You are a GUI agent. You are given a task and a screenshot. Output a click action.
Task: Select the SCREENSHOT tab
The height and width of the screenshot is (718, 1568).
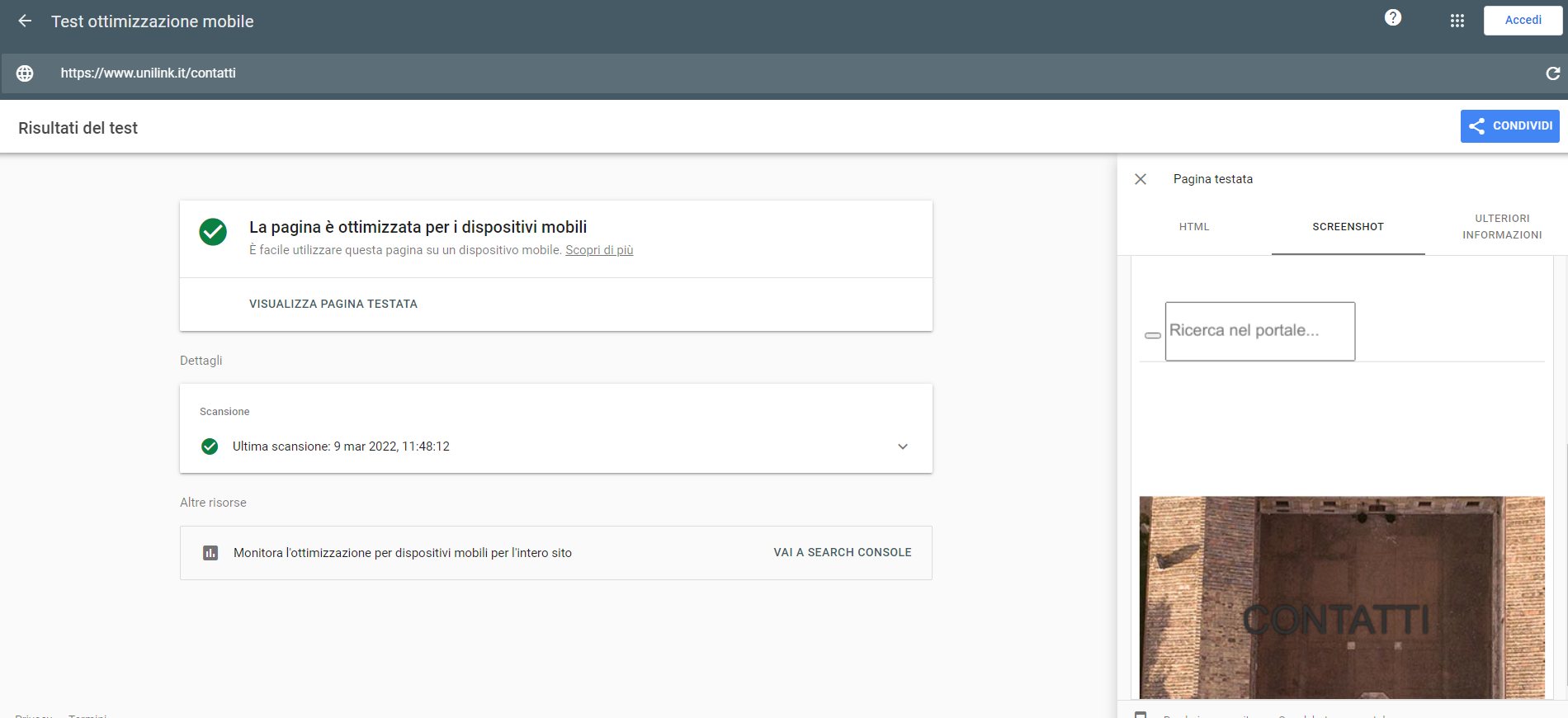(1348, 227)
